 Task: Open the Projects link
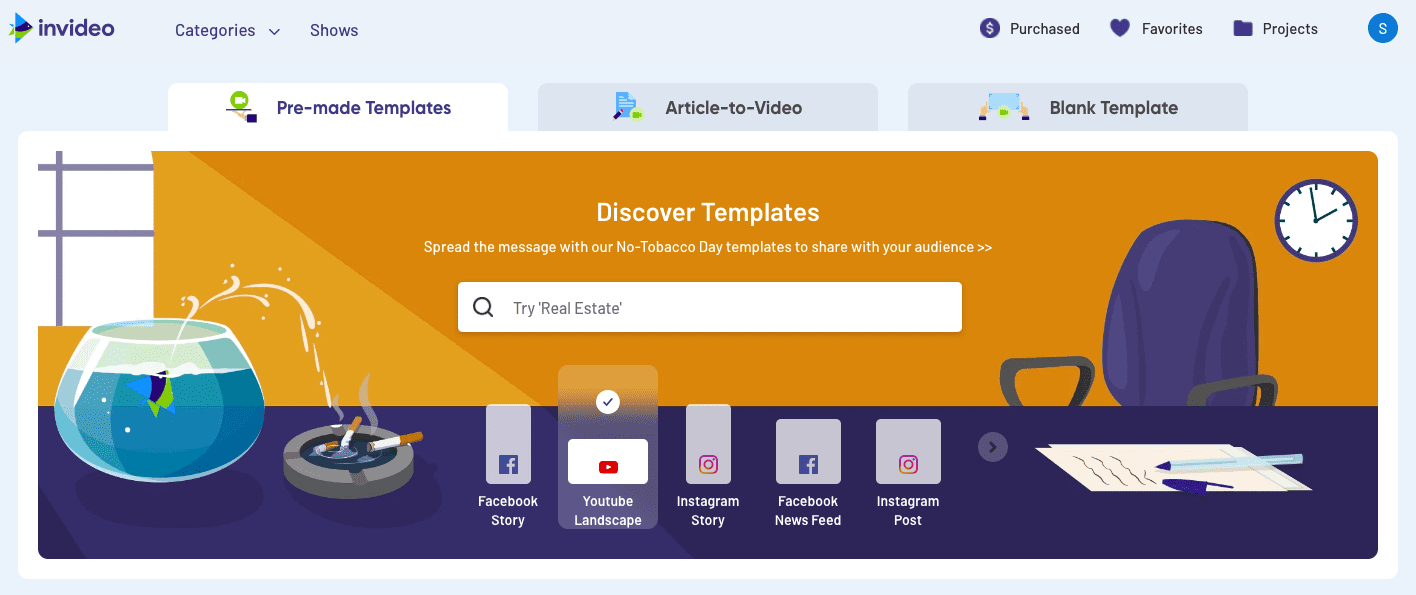(x=1275, y=28)
